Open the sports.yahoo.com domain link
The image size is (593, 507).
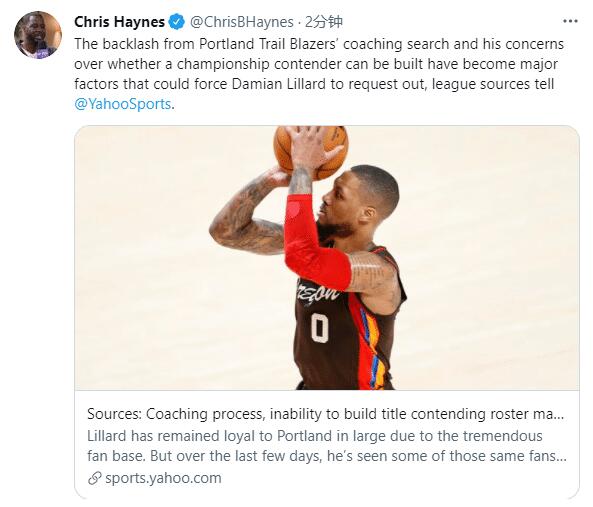click(163, 478)
